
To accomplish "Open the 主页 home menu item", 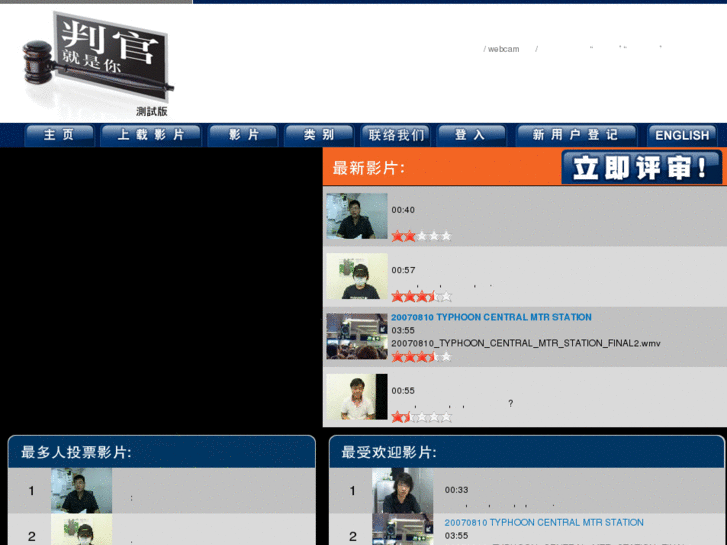I will point(59,135).
